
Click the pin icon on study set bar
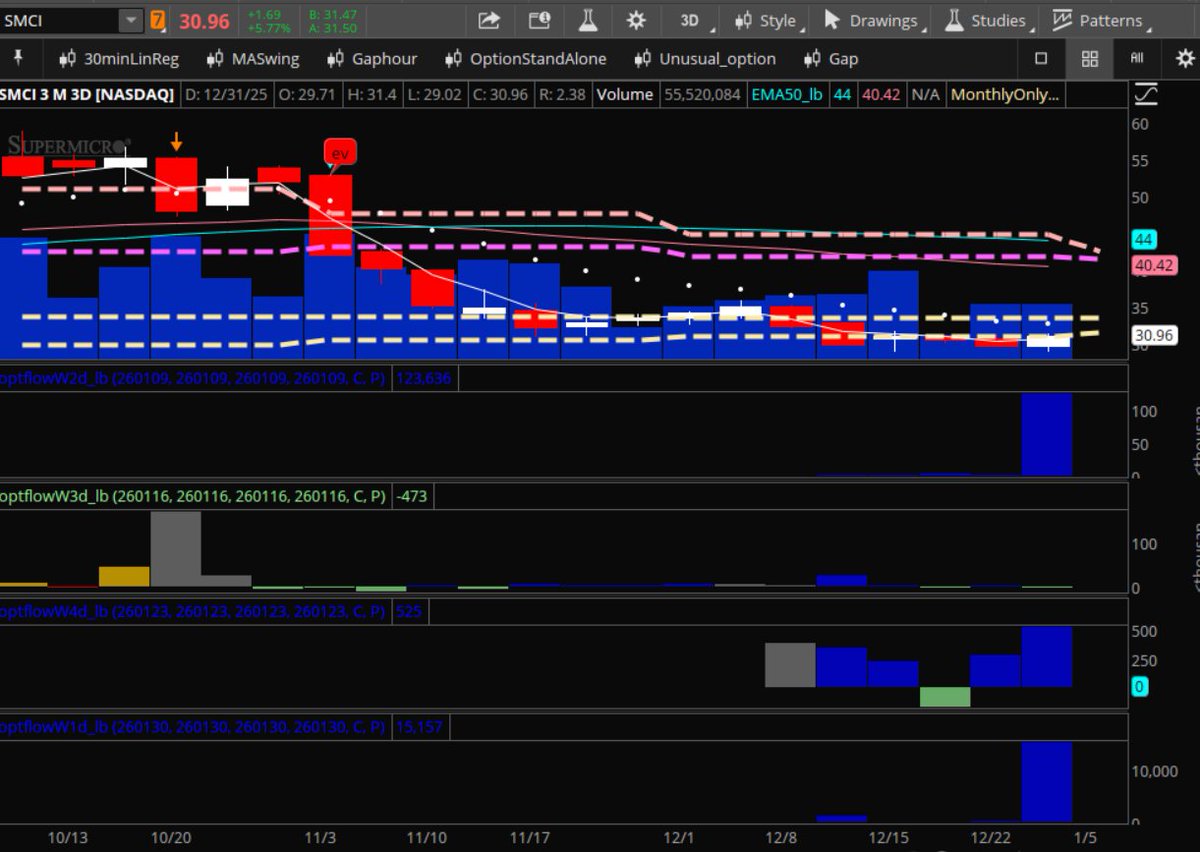tap(17, 58)
